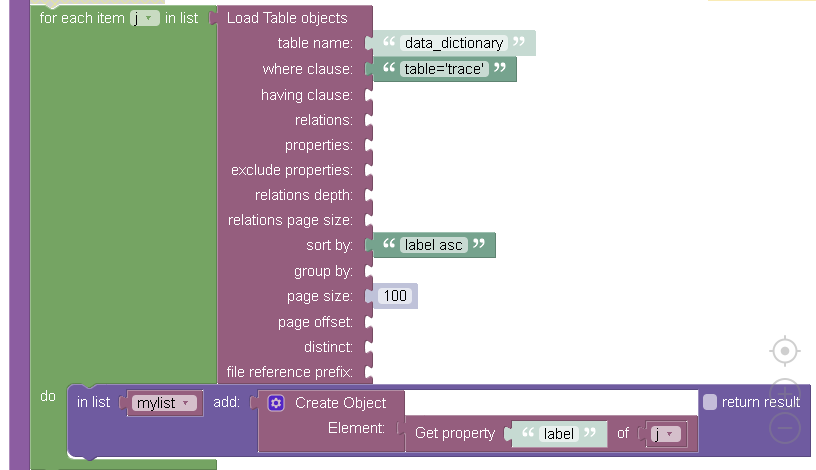Viewport: 816px width, 470px height.
Task: Click the zoom in plus icon
Action: (x=785, y=389)
